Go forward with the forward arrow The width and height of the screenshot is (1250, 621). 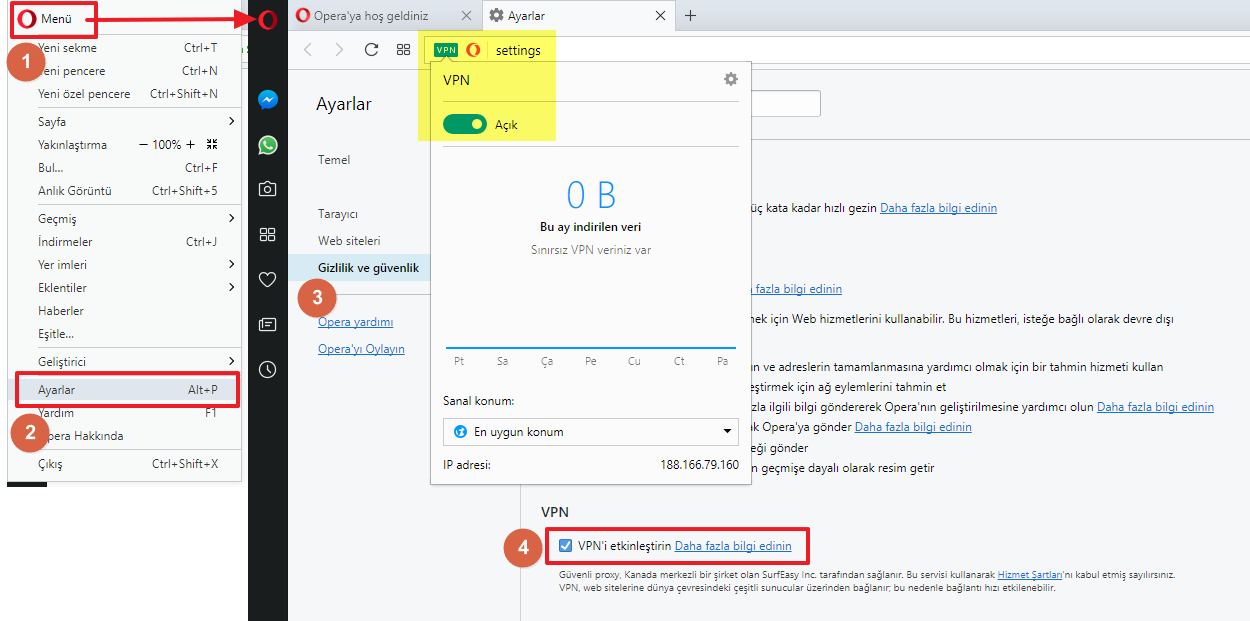click(339, 50)
